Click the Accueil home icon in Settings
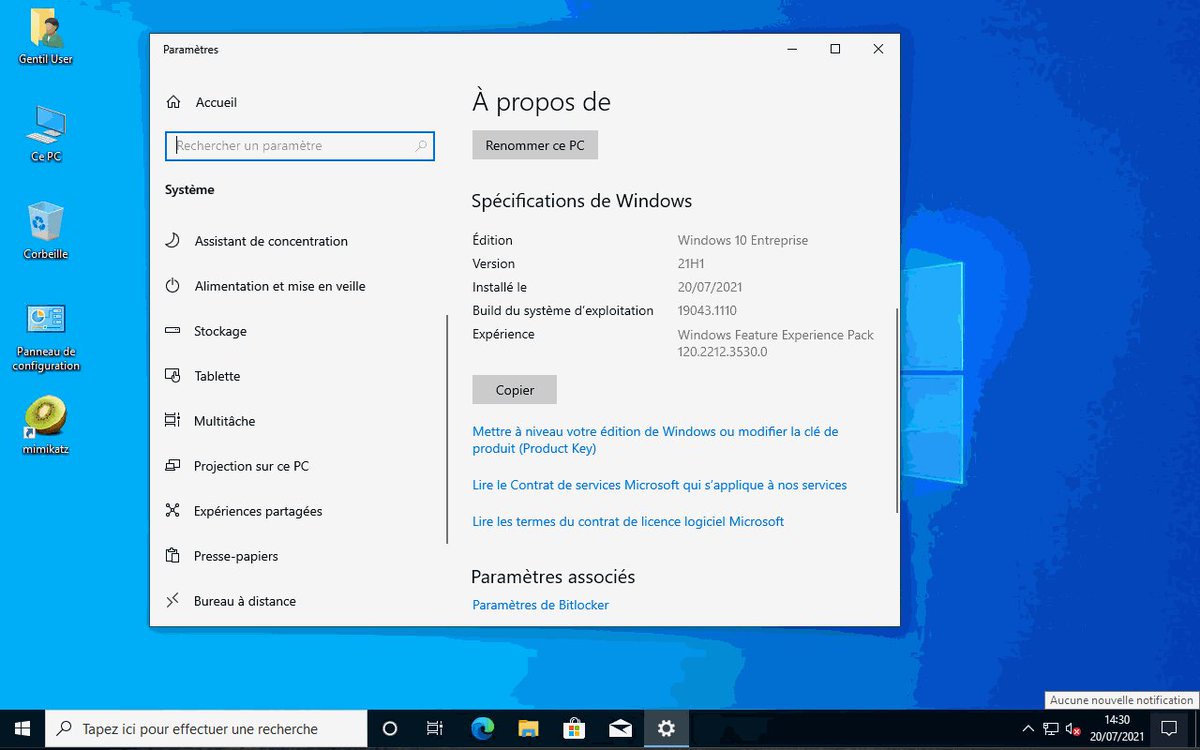 pyautogui.click(x=173, y=102)
